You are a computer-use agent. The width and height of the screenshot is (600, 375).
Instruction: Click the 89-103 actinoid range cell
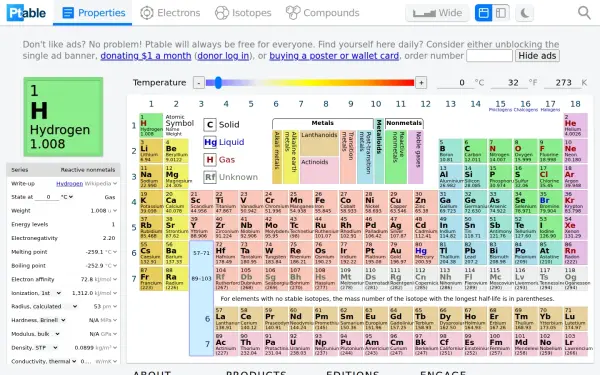click(201, 279)
